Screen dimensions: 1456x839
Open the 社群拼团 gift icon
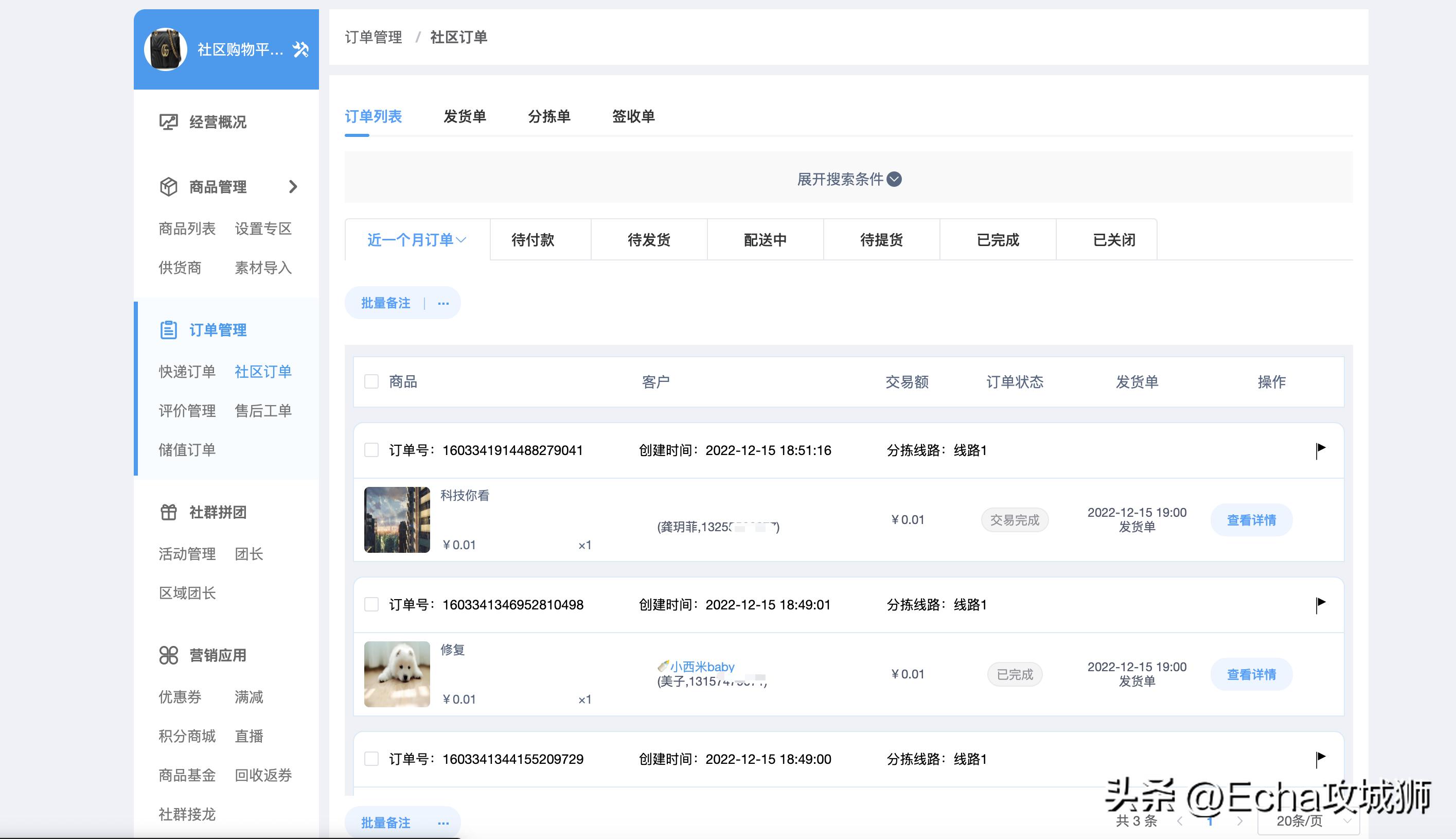[168, 512]
